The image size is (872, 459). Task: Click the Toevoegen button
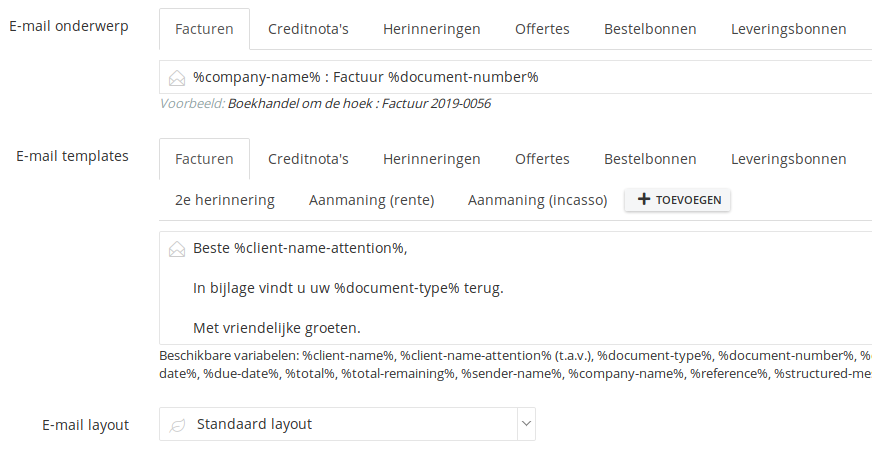point(677,200)
